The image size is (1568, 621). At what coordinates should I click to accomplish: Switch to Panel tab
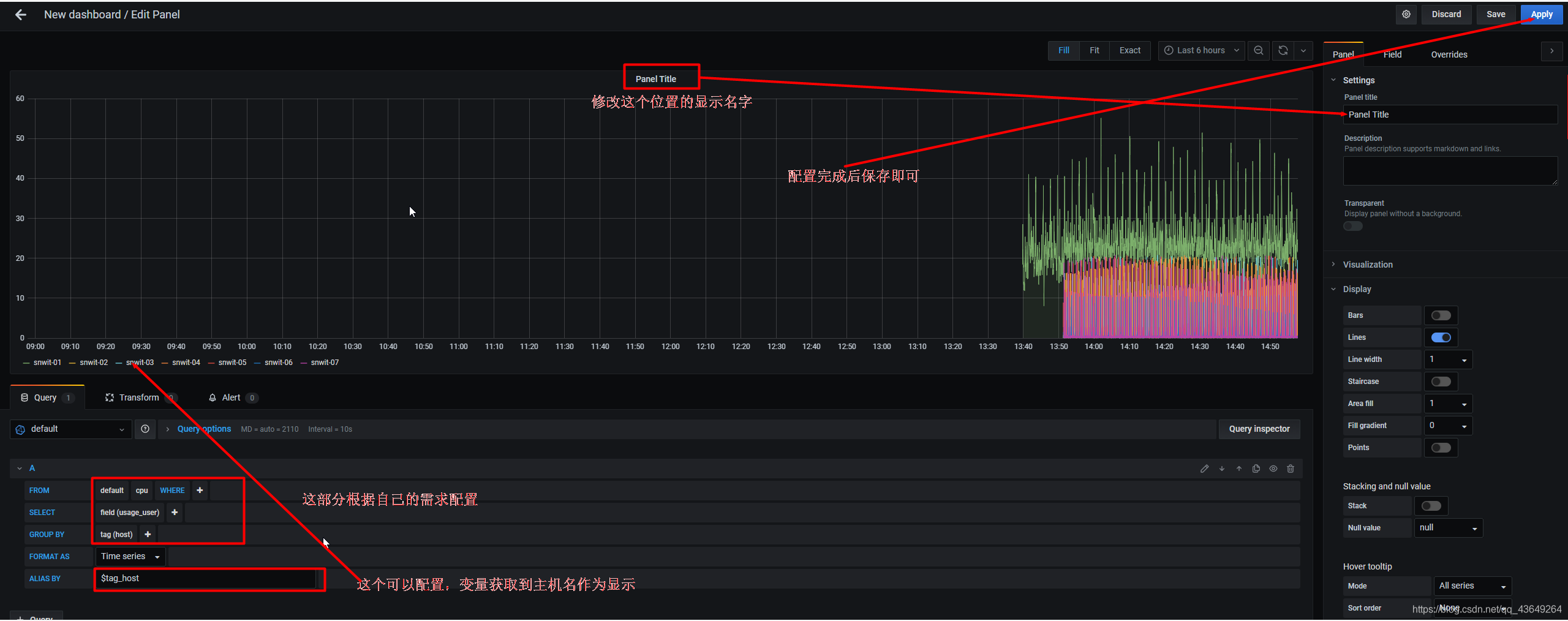pos(1343,55)
